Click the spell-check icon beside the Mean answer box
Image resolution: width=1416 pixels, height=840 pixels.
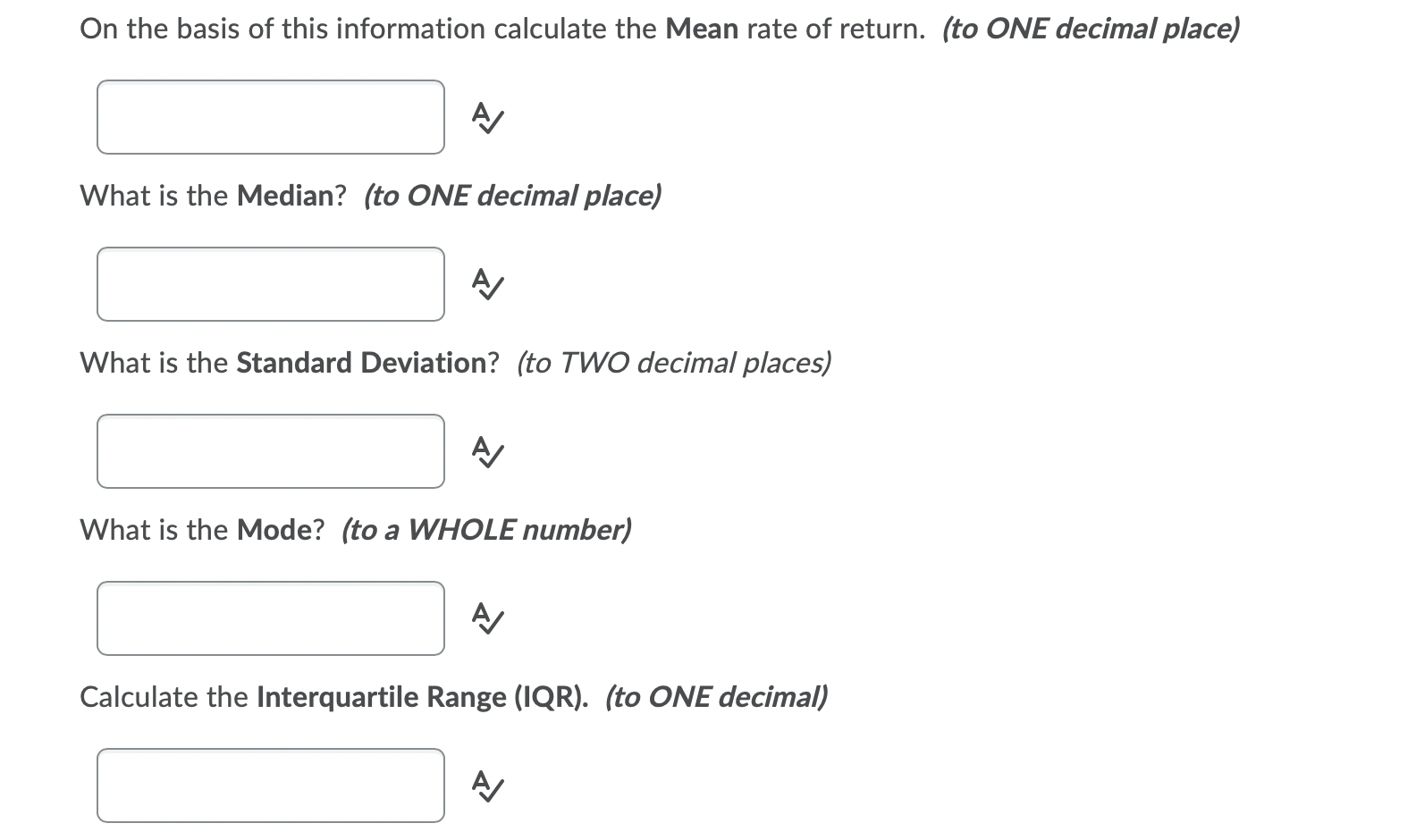point(487,117)
